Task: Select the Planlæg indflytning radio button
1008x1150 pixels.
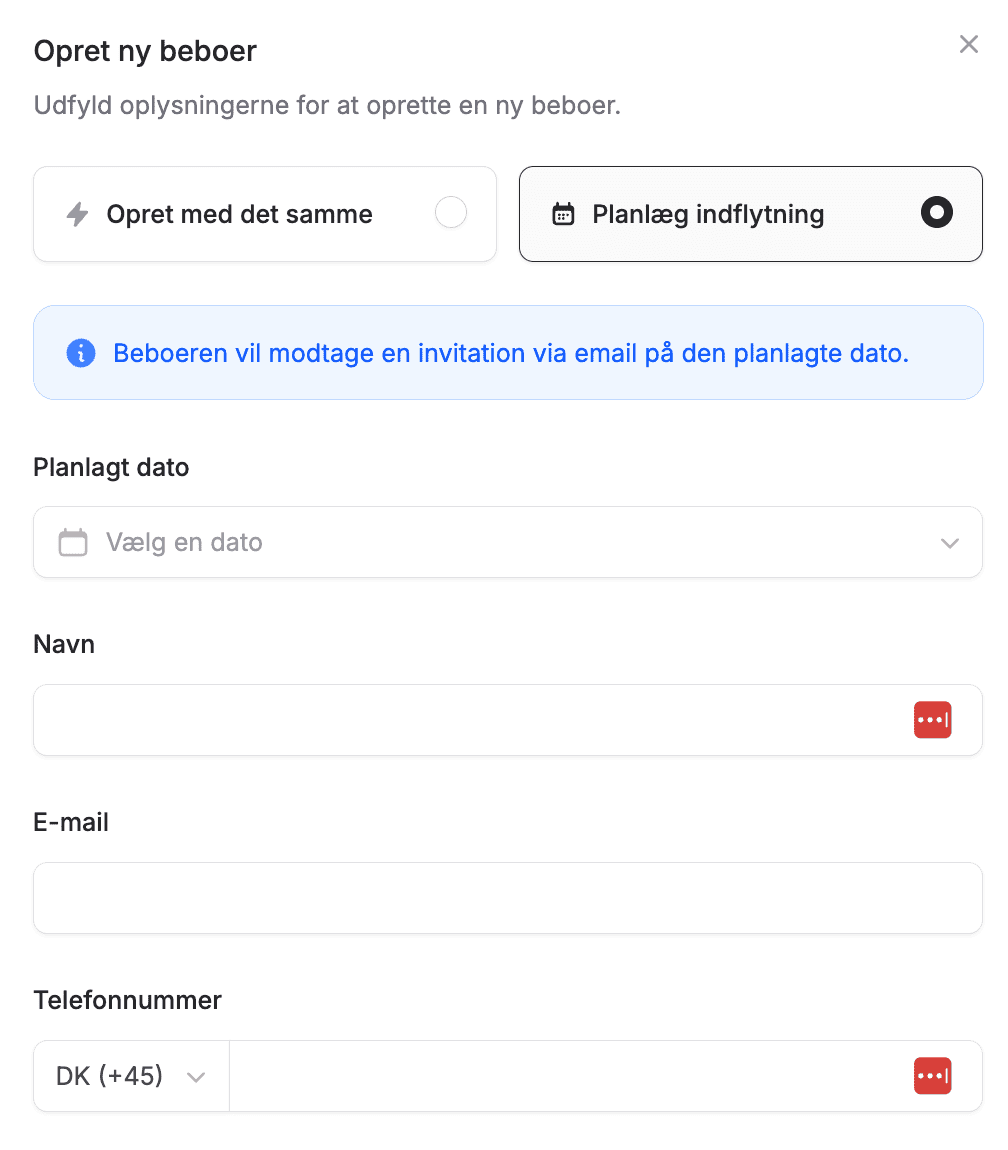Action: tap(936, 213)
